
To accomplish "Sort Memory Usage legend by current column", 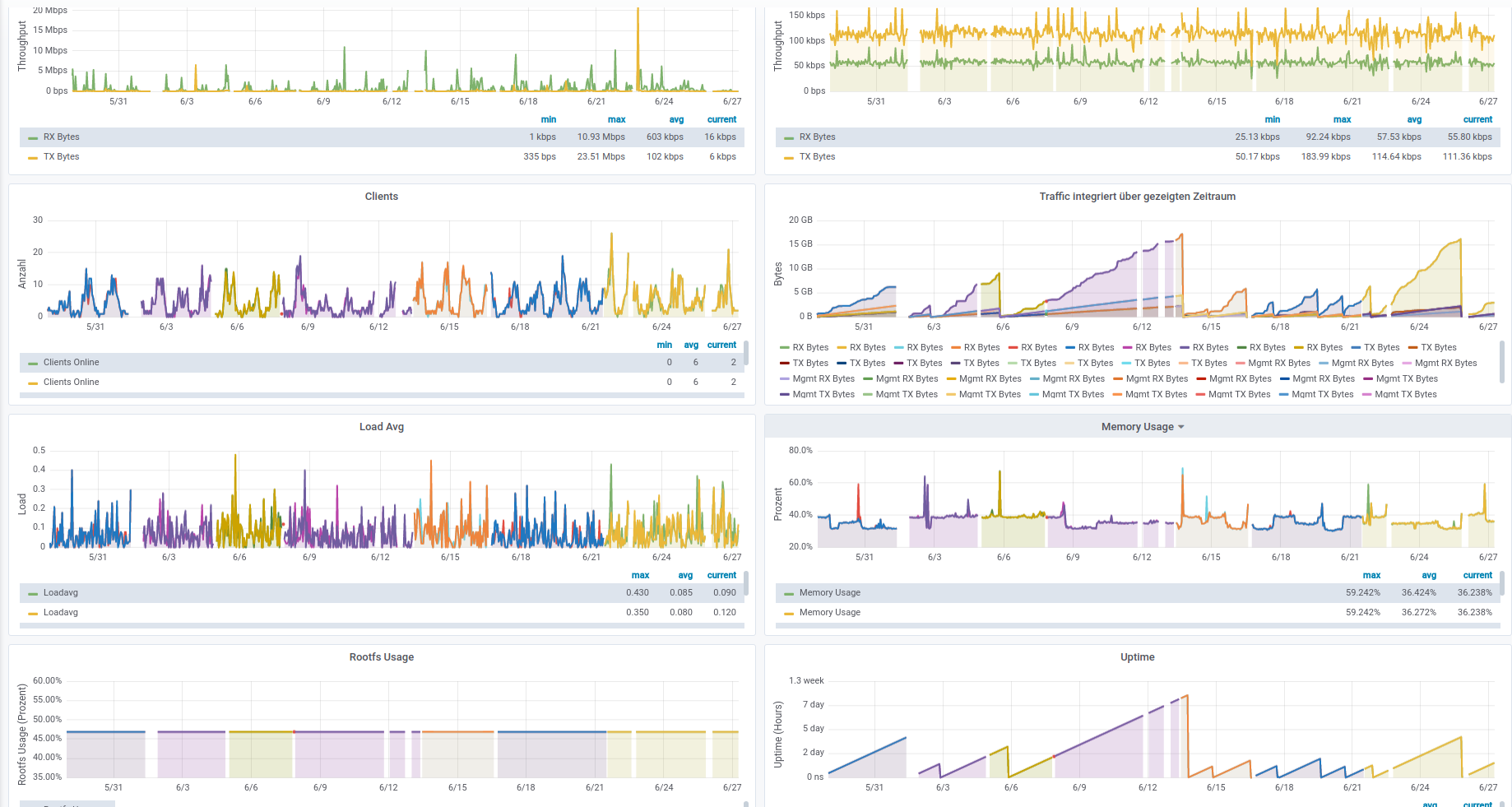I will 1477,575.
